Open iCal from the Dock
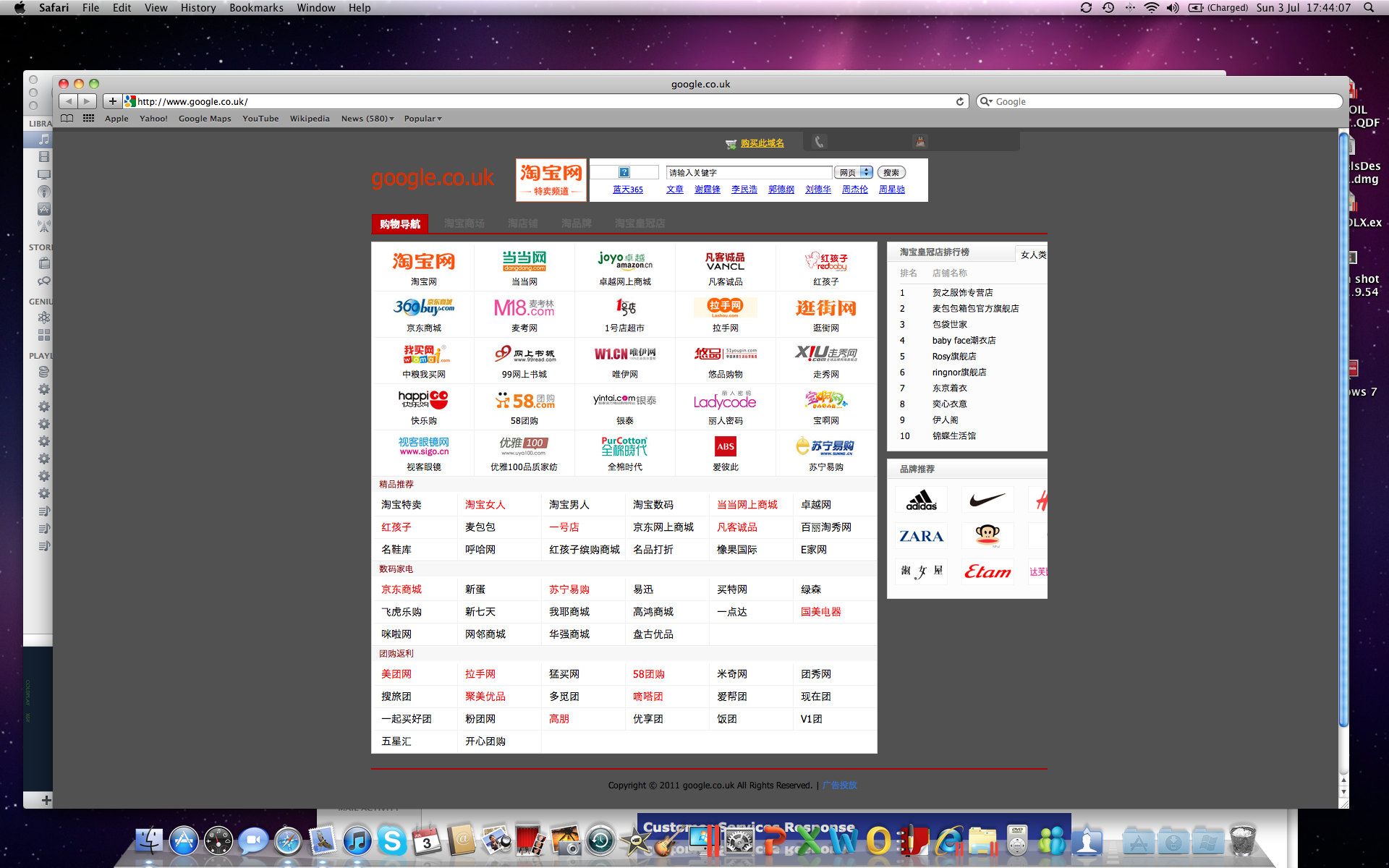1389x868 pixels. (x=427, y=841)
